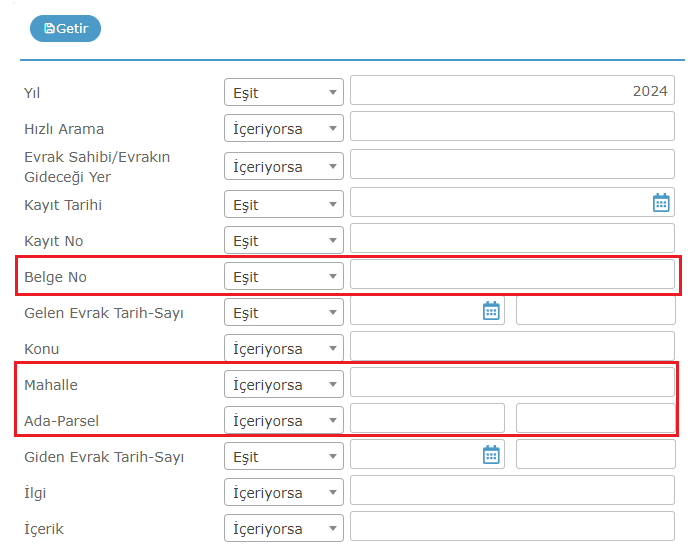Open the Mahalle operator dropdown
The height and width of the screenshot is (560, 700).
click(x=284, y=384)
